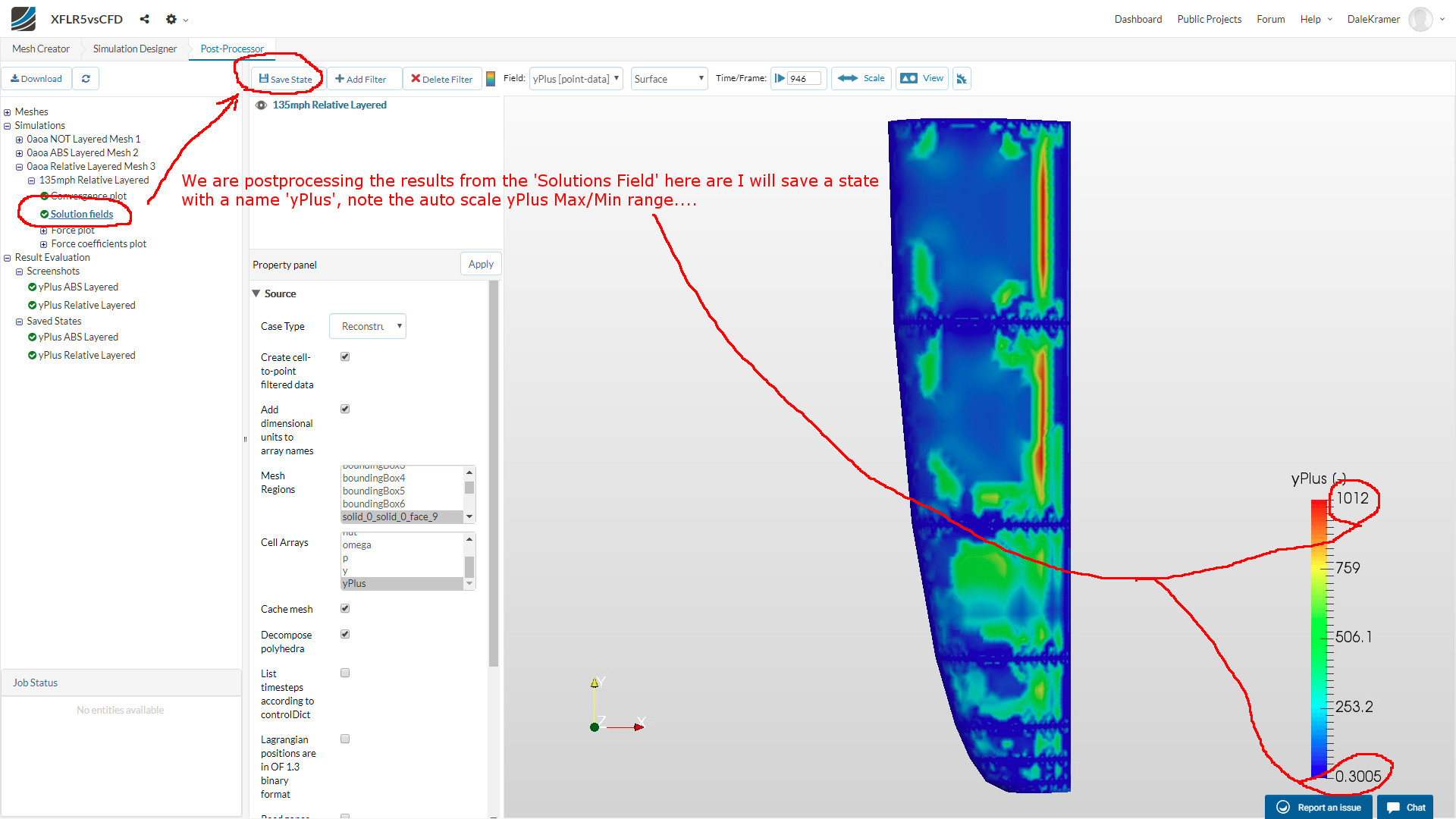Enable List timesteps according to controlDict
Screen dimensions: 1456x819
[x=345, y=673]
